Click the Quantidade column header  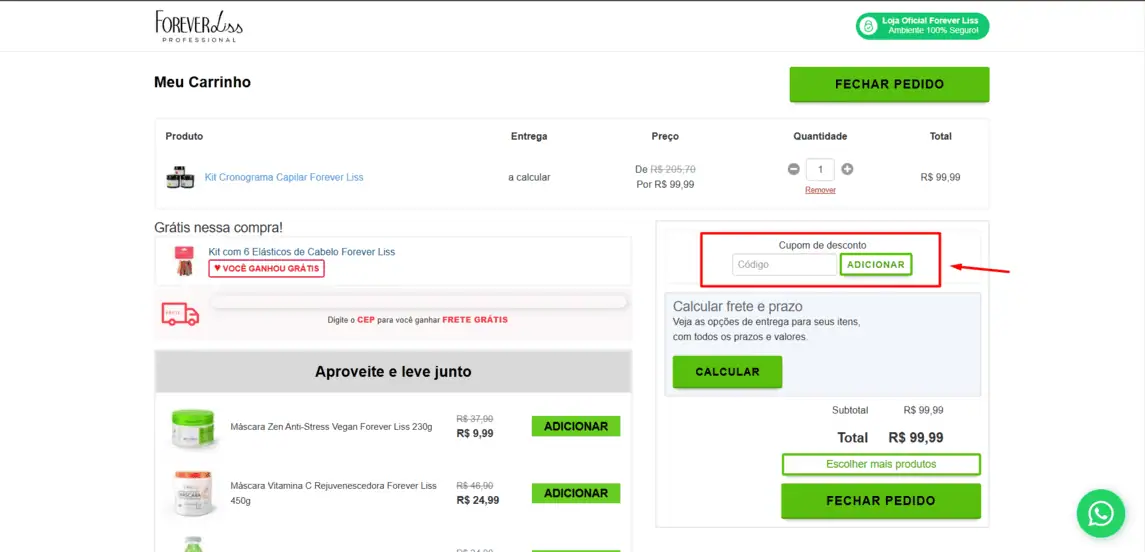click(x=820, y=137)
